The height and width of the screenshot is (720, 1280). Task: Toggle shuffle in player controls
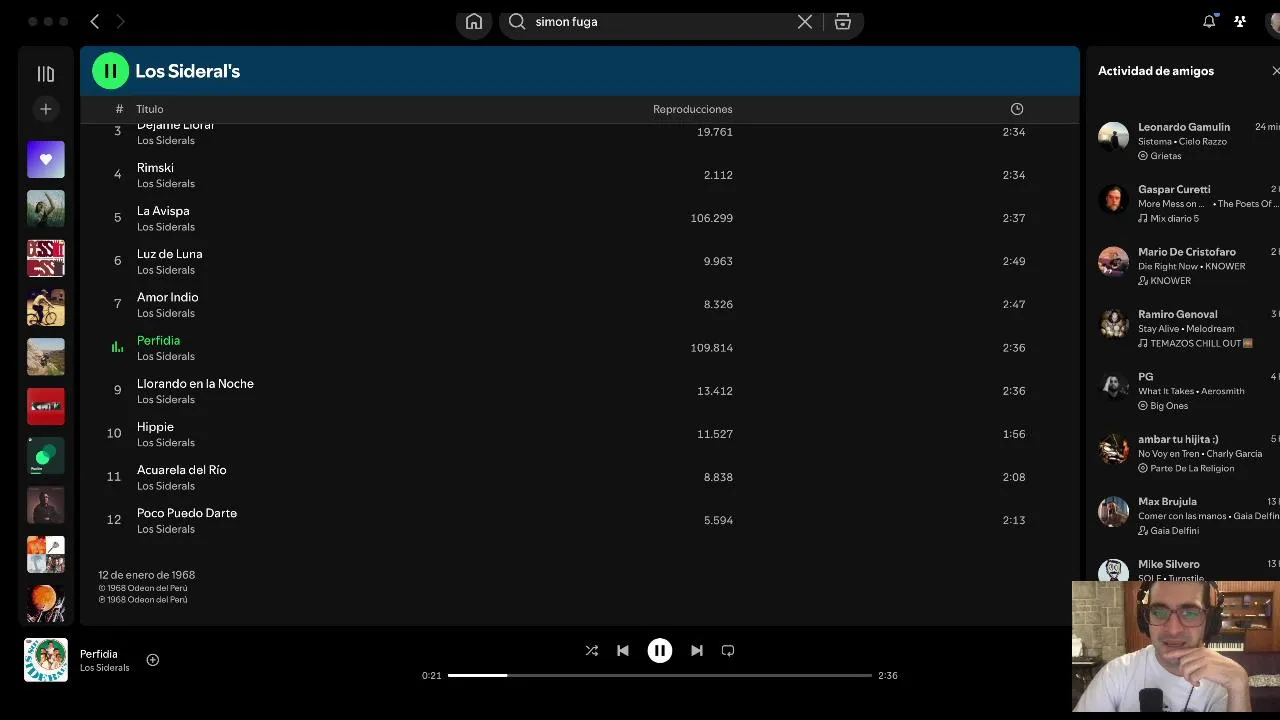(592, 650)
